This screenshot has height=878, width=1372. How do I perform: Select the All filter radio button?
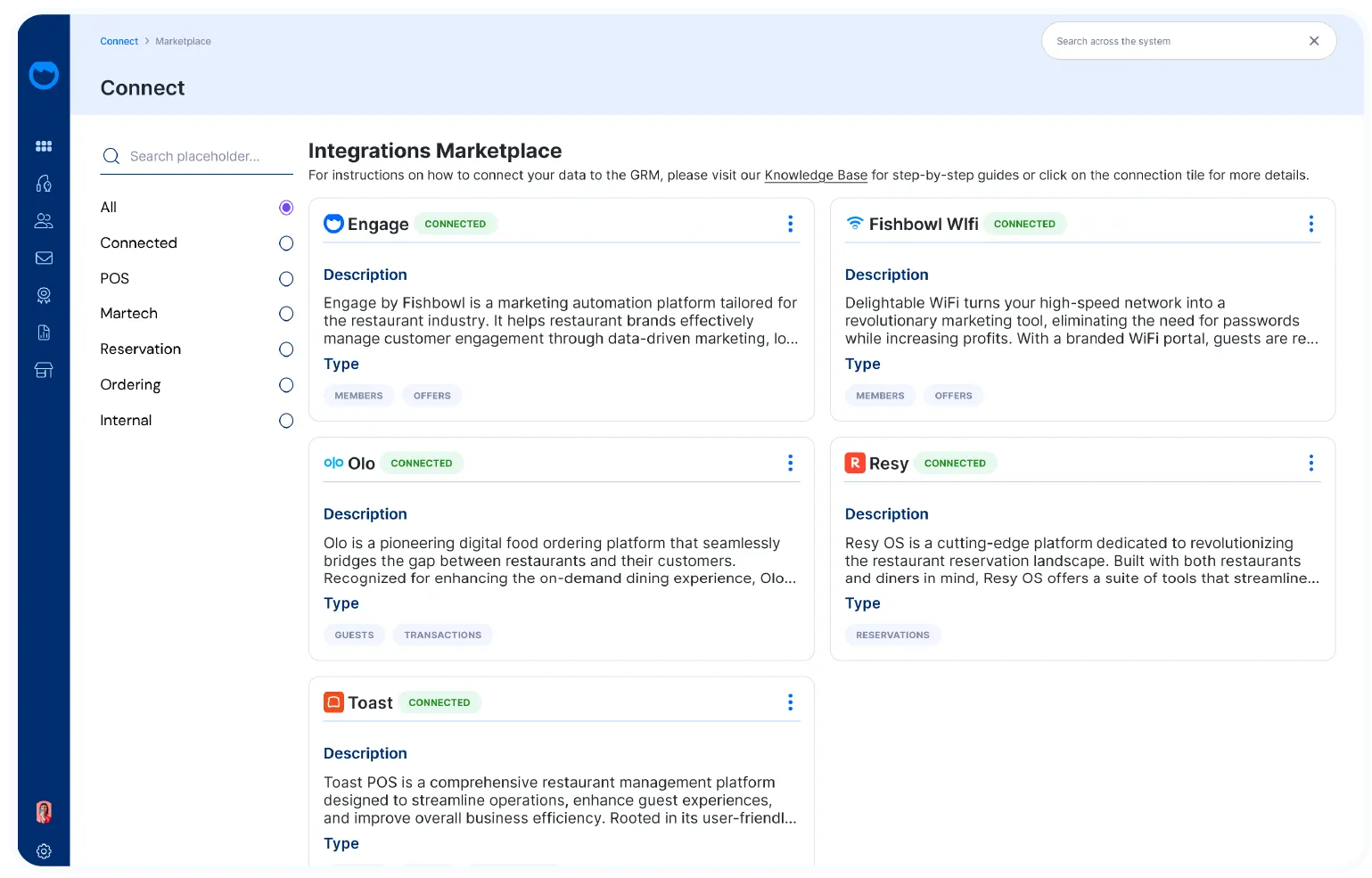[286, 208]
